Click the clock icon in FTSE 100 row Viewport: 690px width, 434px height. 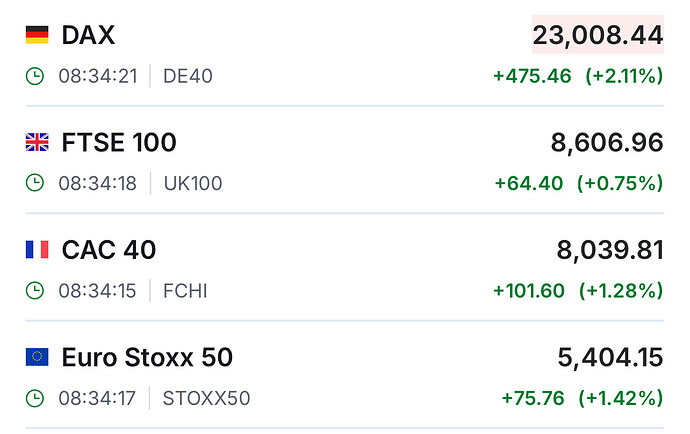pyautogui.click(x=35, y=183)
